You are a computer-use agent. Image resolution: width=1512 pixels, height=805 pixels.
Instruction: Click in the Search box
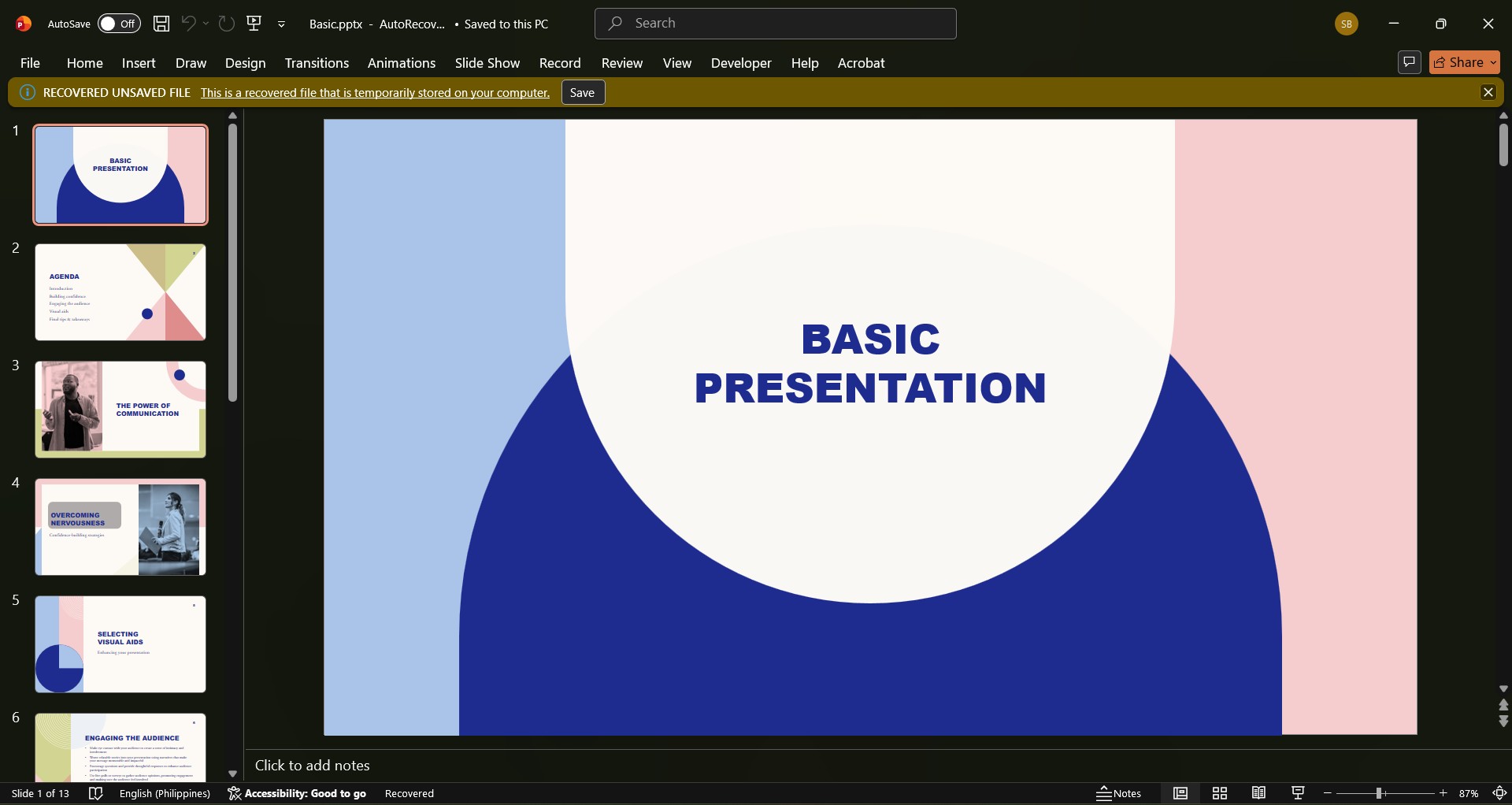click(x=775, y=24)
